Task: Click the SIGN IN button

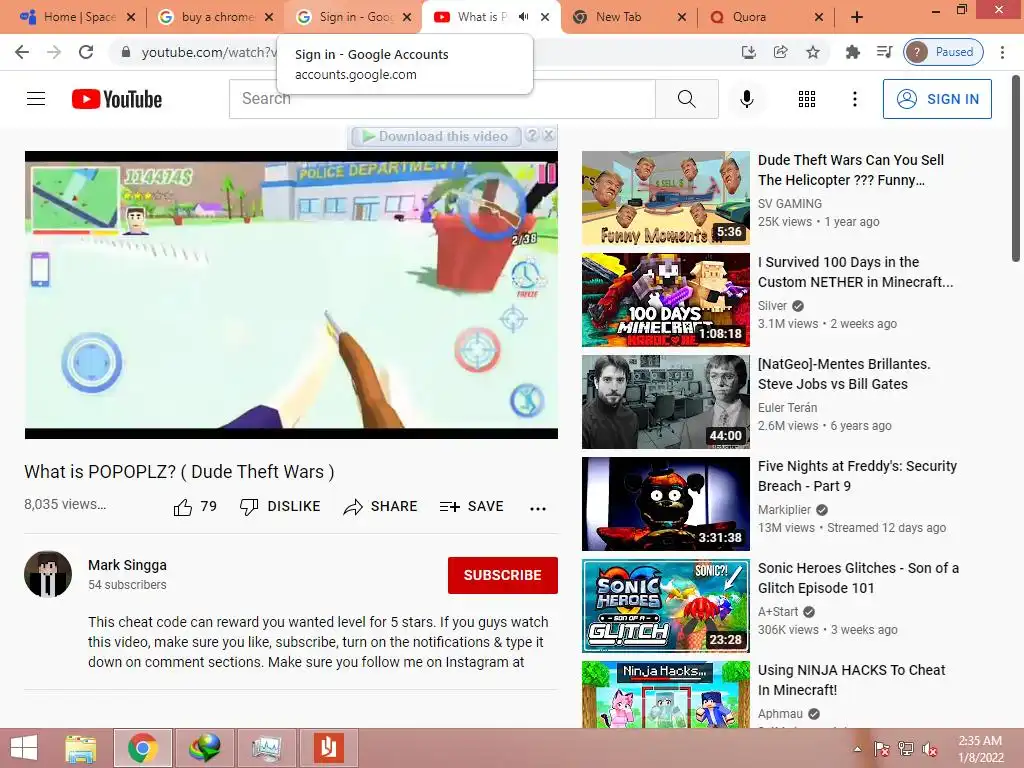Action: click(x=937, y=99)
